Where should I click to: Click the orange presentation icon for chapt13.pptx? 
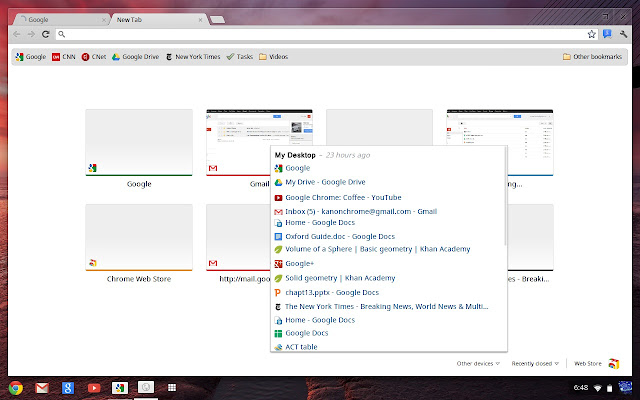pos(278,293)
